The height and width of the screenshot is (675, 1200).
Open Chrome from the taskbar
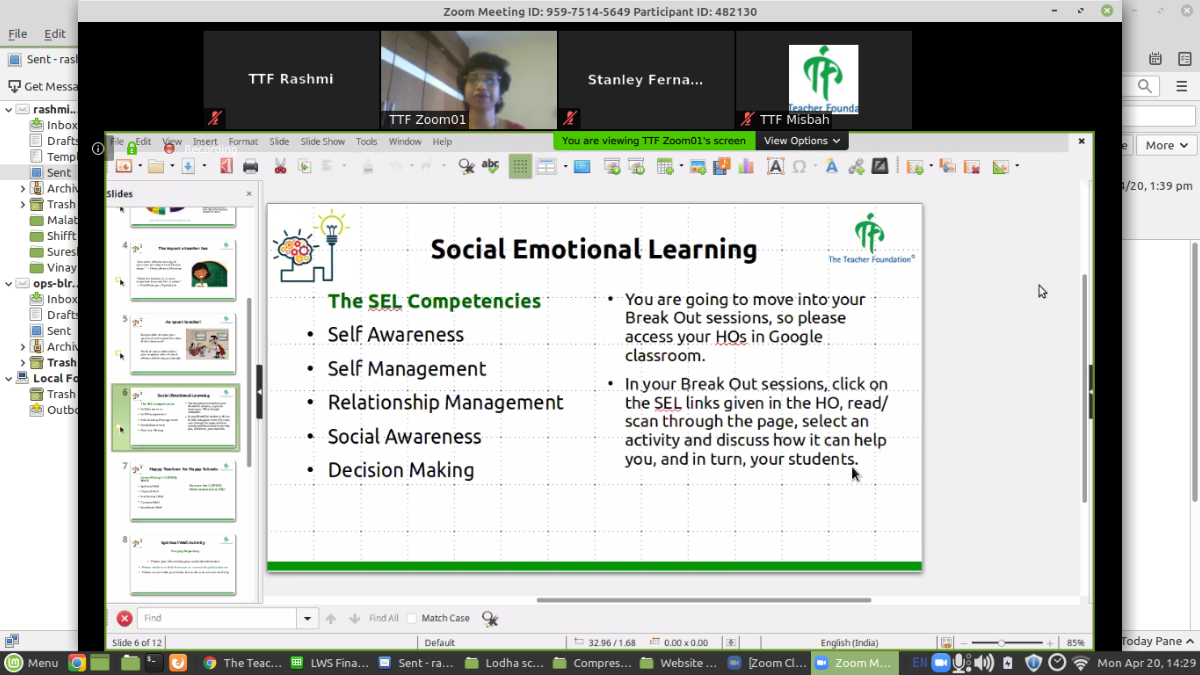coord(76,662)
